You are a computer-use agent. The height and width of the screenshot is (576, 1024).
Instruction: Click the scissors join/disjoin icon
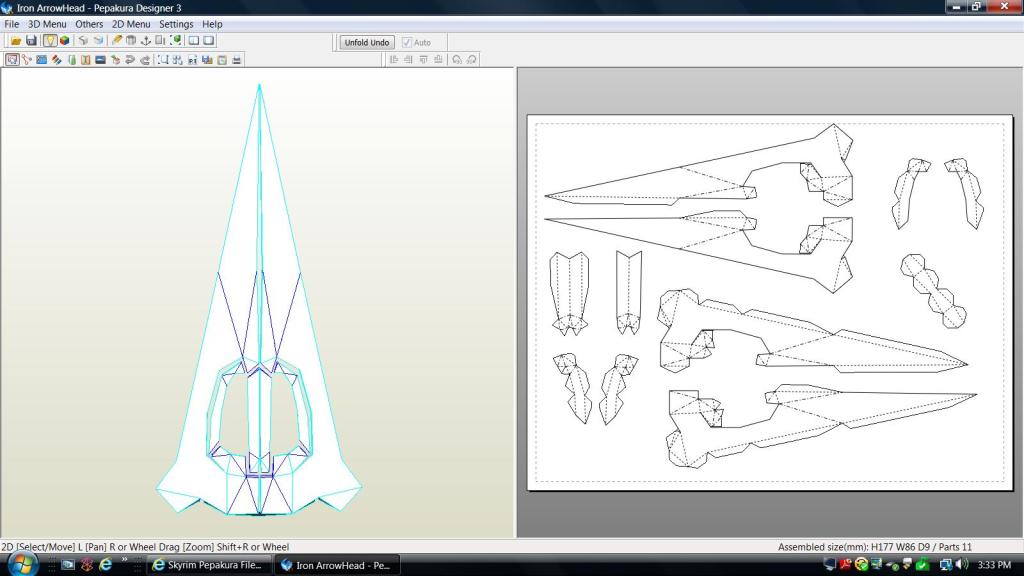27,59
